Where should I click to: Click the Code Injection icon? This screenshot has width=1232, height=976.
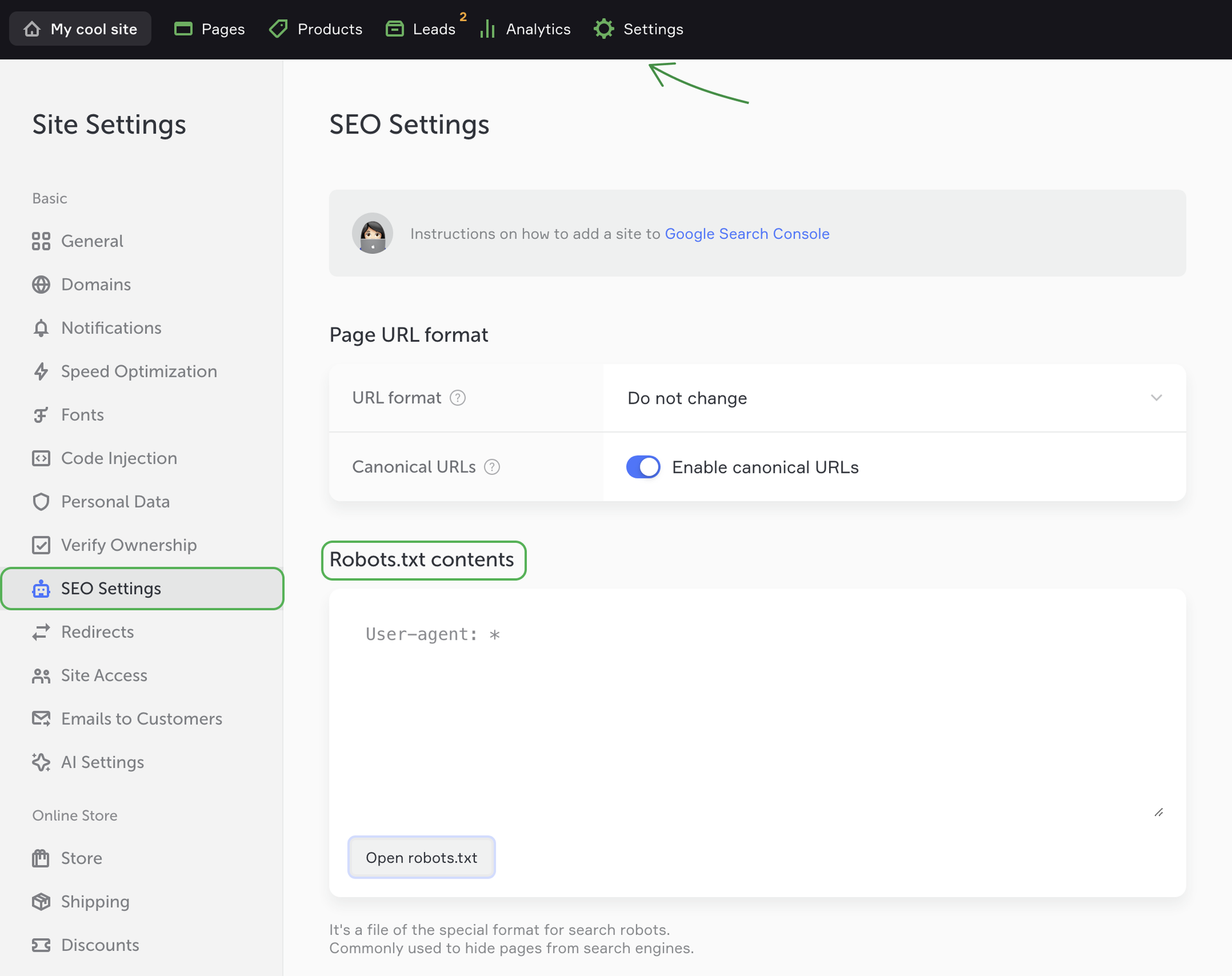41,458
